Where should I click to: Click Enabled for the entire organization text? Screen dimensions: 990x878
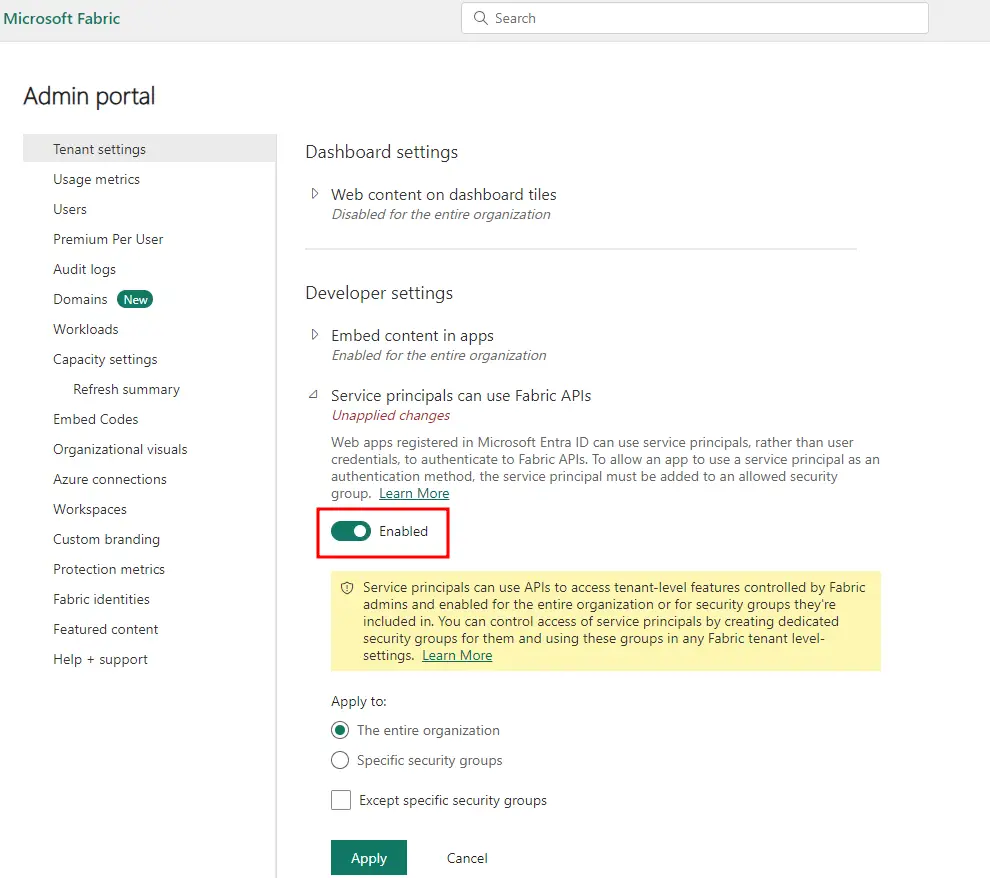439,355
